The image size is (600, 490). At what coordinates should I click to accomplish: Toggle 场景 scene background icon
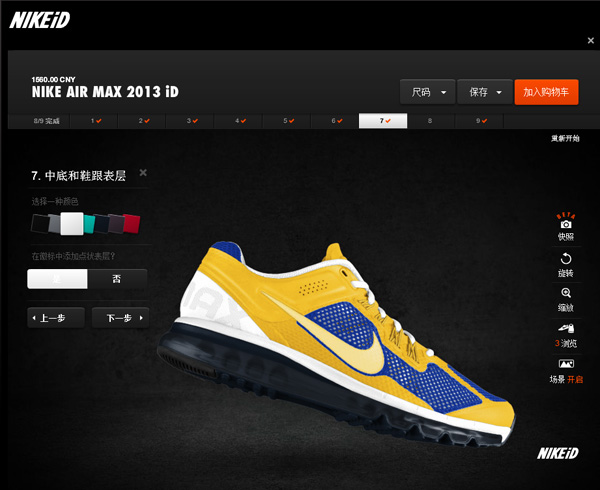566,371
